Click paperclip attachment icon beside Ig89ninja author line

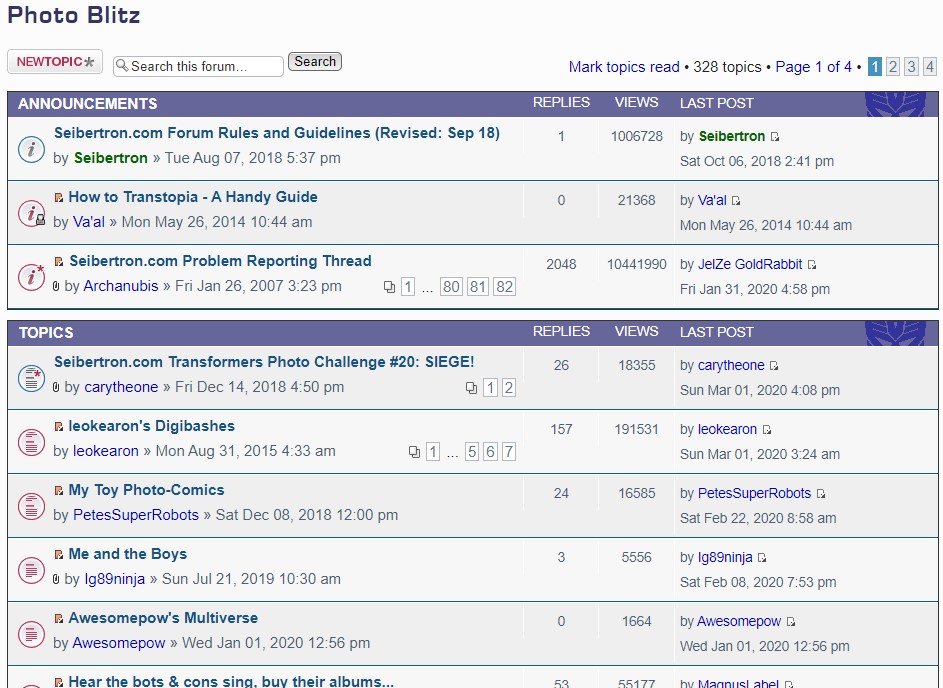[x=56, y=579]
